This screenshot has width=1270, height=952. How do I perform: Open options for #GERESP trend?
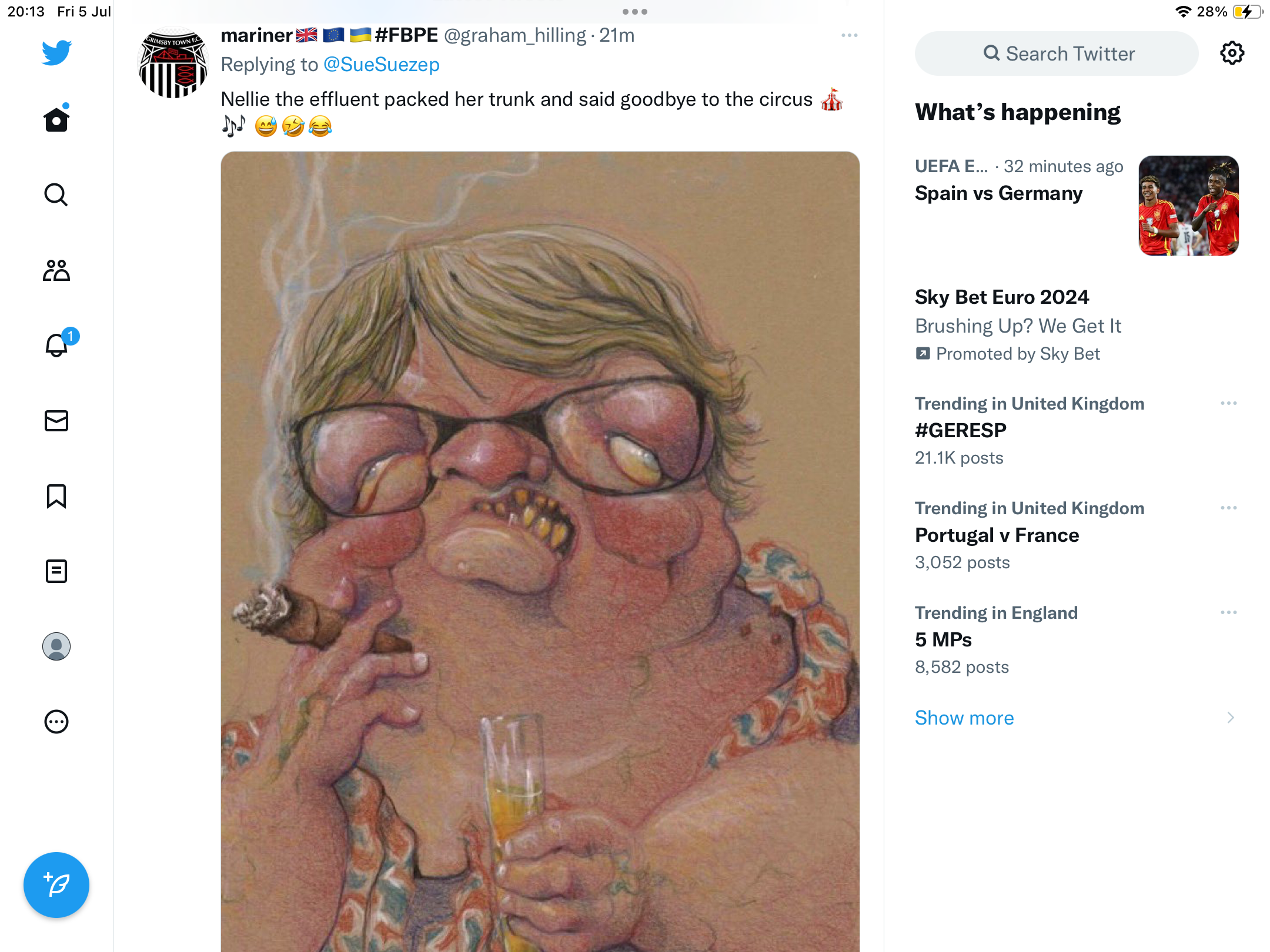(1228, 404)
